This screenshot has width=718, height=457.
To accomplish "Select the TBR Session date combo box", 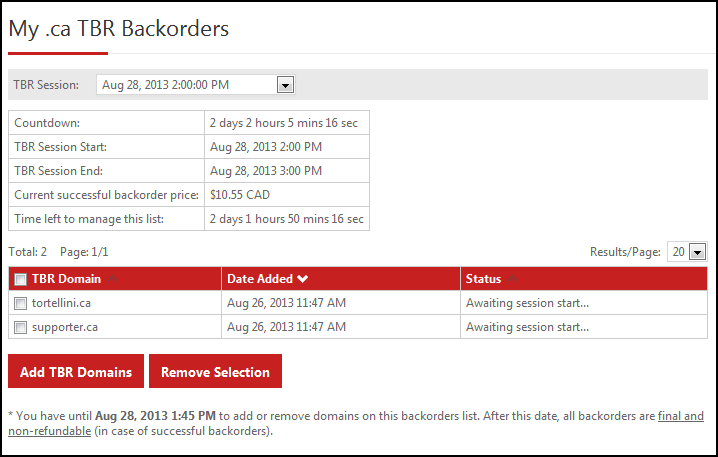I will point(196,85).
